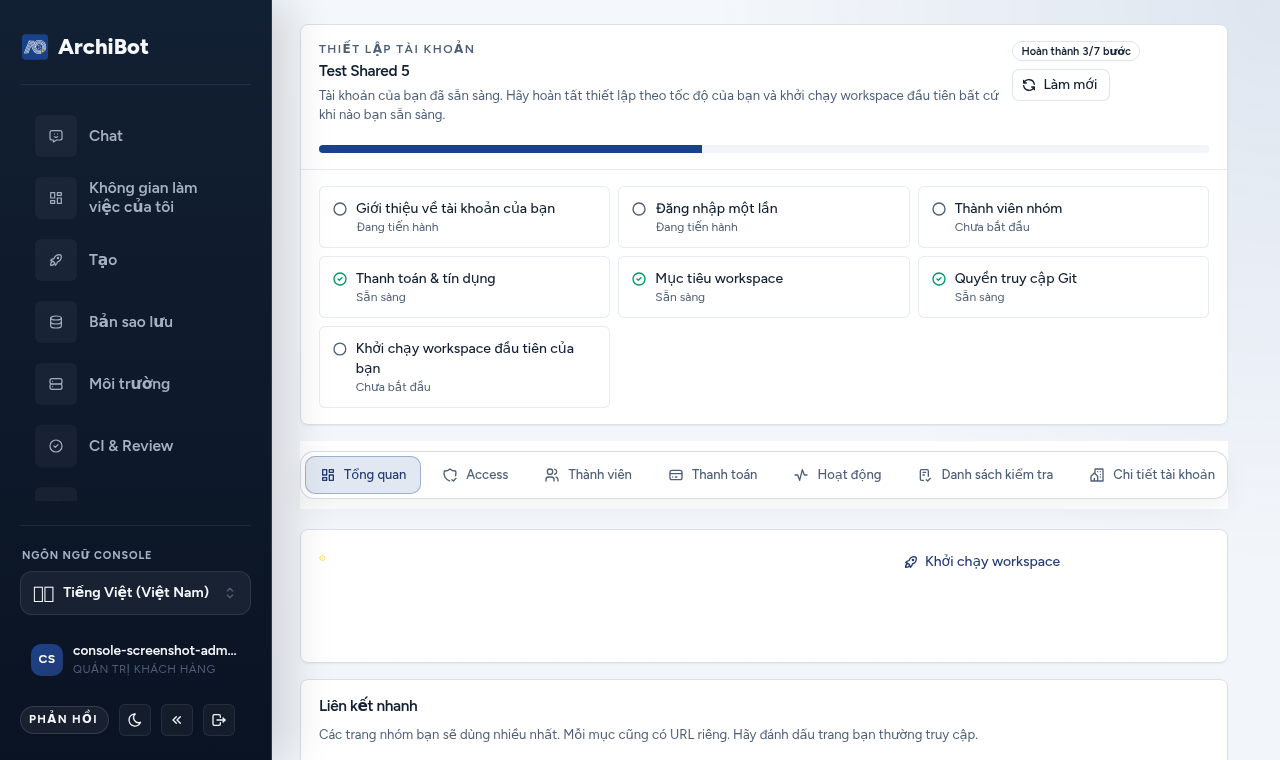The height and width of the screenshot is (760, 1280).
Task: Click the account setup progress bar
Action: coord(764,149)
